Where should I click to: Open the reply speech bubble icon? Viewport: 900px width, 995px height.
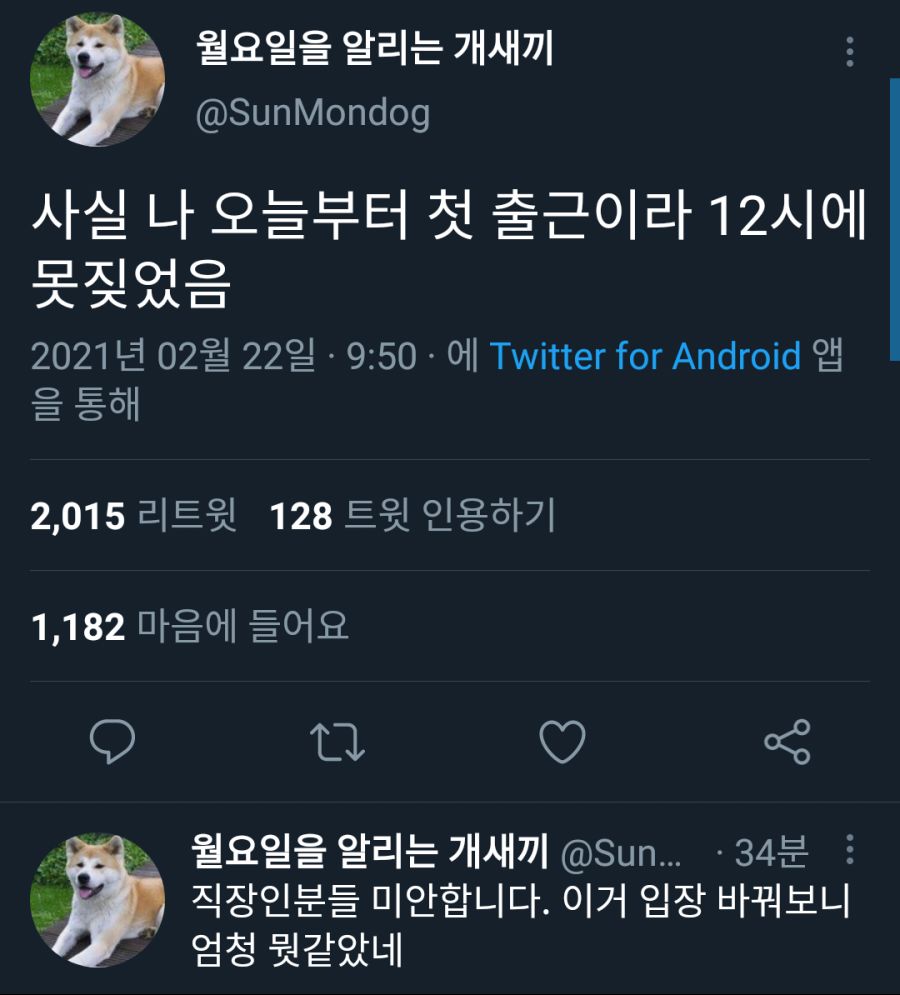tap(112, 741)
